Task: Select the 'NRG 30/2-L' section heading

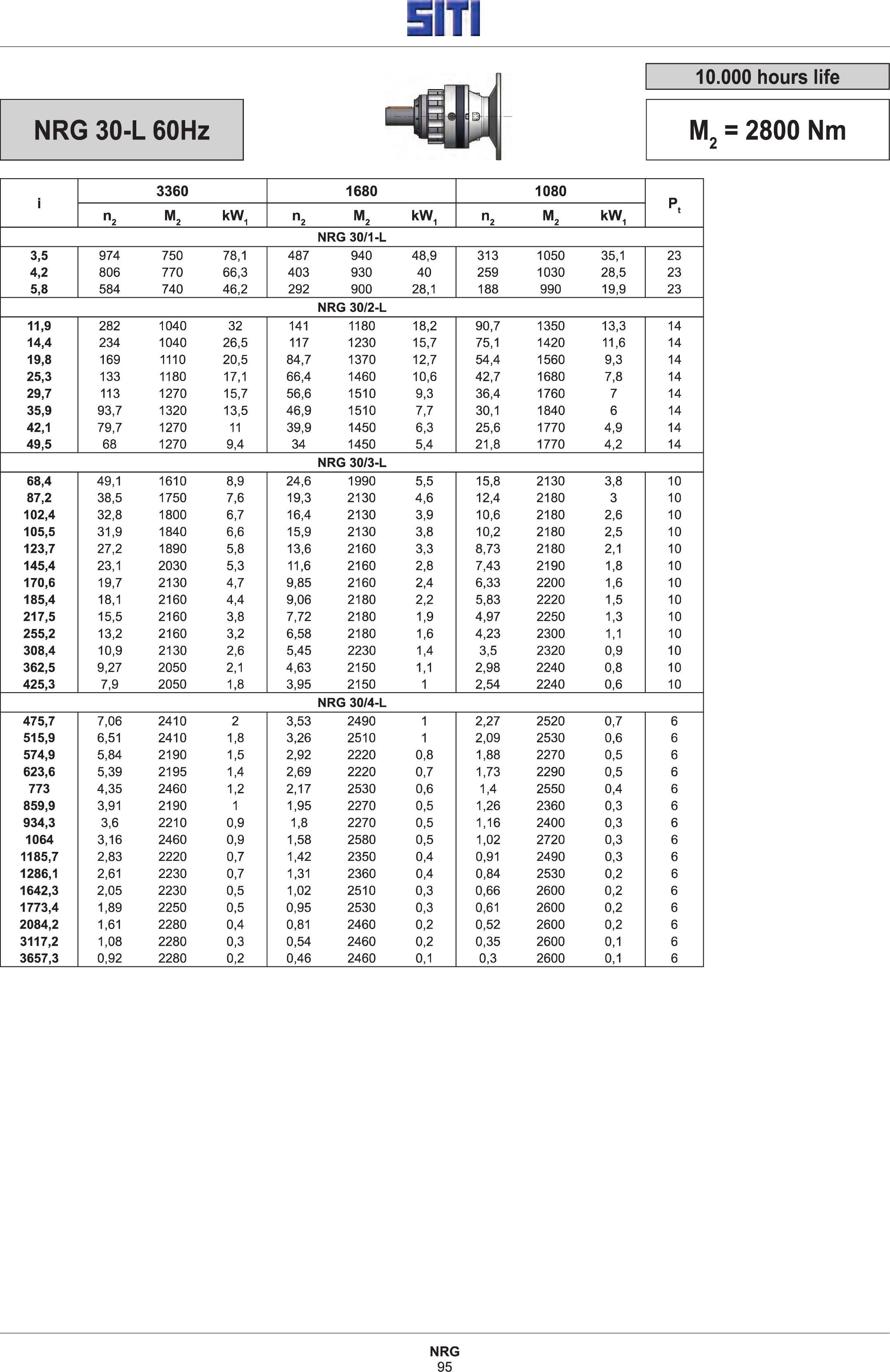Action: [352, 308]
